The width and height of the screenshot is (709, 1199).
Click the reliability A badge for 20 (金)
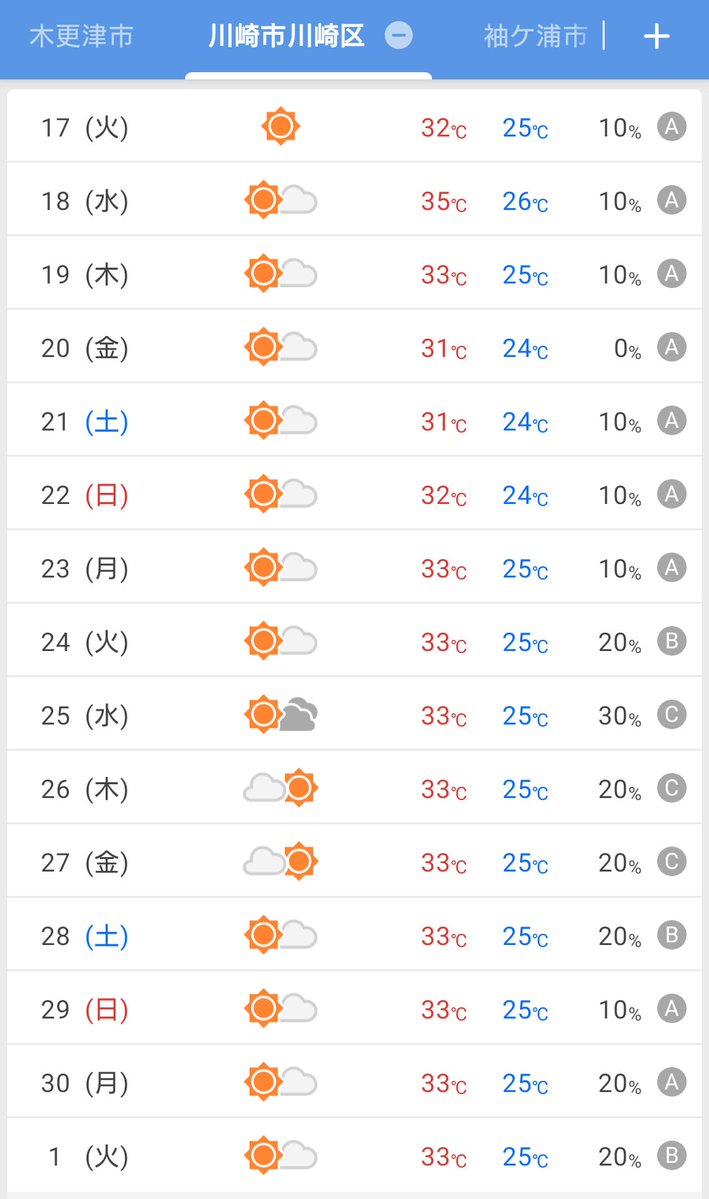tap(672, 347)
